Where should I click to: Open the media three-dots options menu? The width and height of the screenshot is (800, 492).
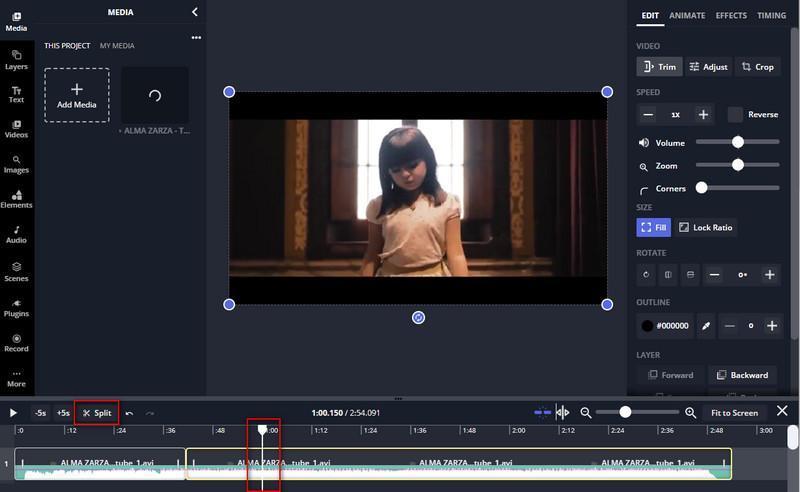(196, 37)
